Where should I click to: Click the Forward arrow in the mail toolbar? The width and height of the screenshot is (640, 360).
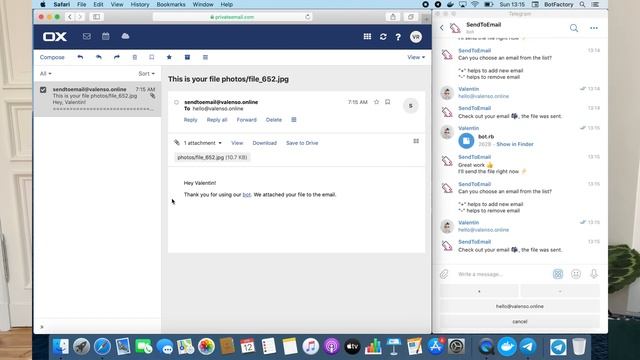tap(117, 57)
